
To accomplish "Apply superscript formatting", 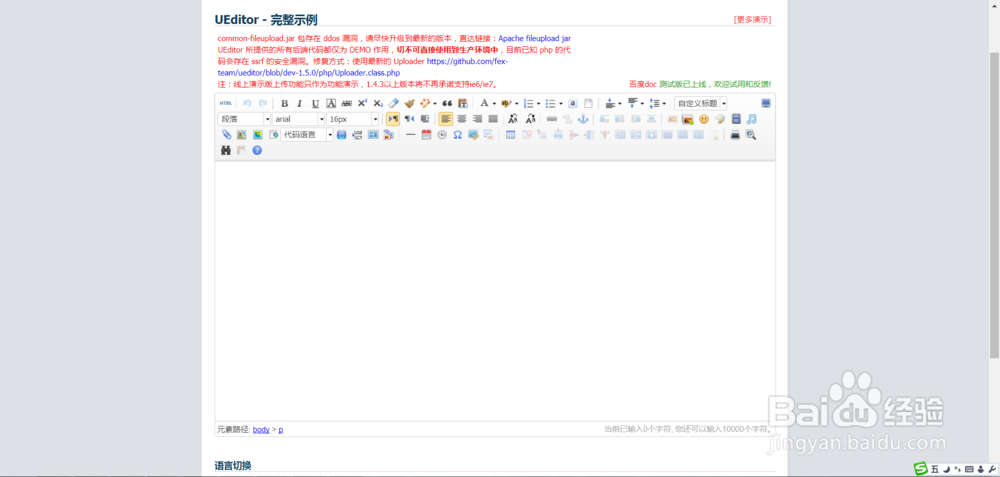I will click(362, 103).
